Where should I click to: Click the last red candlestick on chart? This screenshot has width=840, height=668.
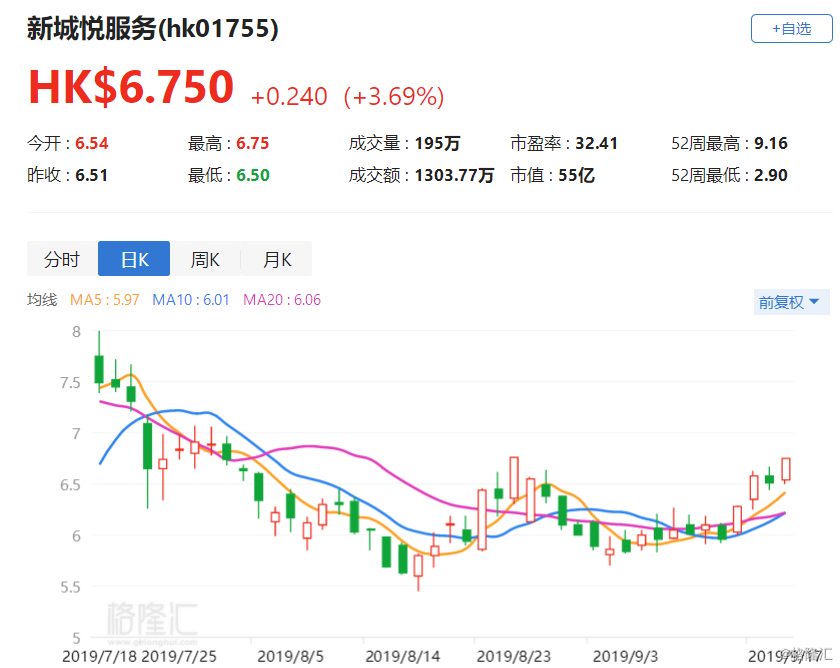[786, 469]
